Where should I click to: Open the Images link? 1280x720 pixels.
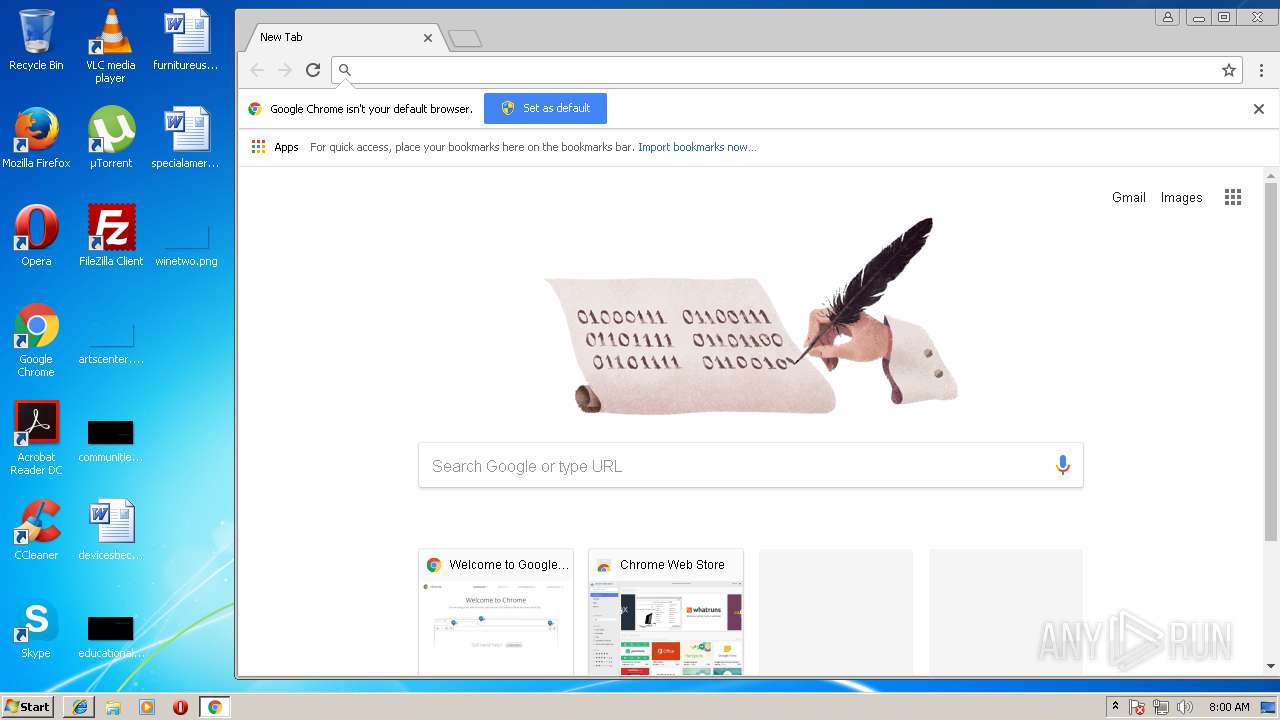click(1181, 197)
